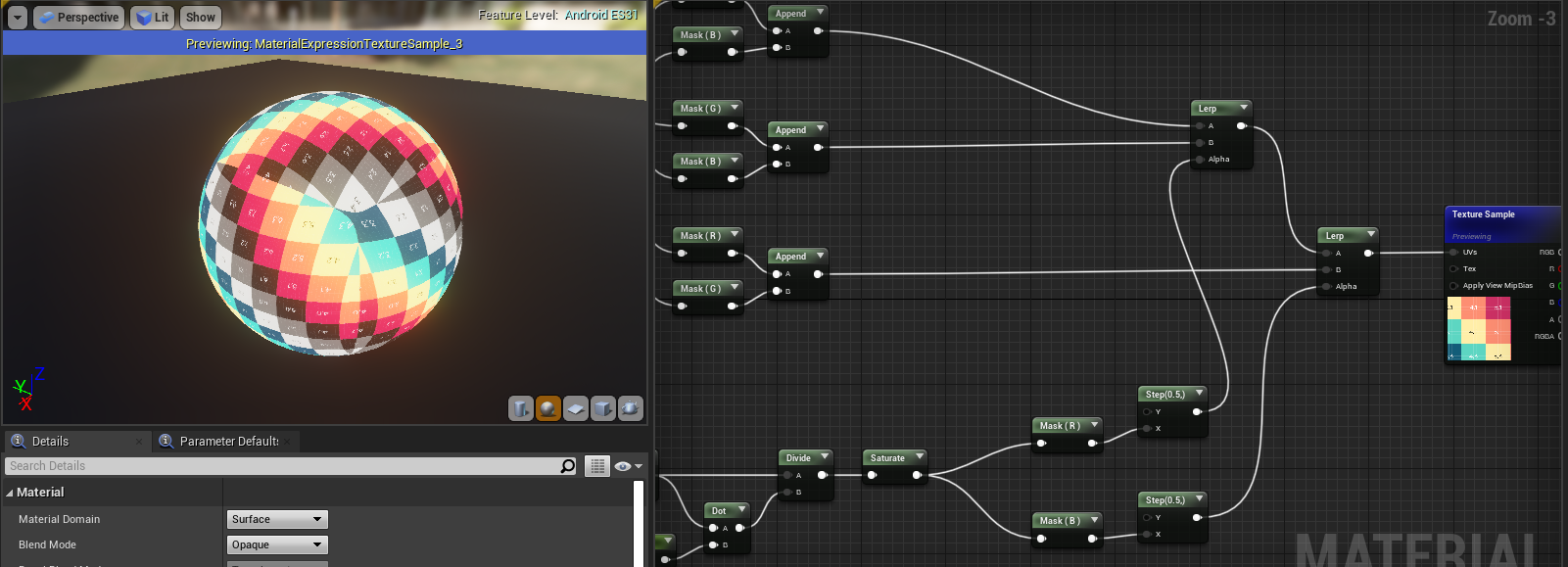Click the Texture Sample preview thumbnail
The height and width of the screenshot is (567, 1568).
tap(1479, 329)
